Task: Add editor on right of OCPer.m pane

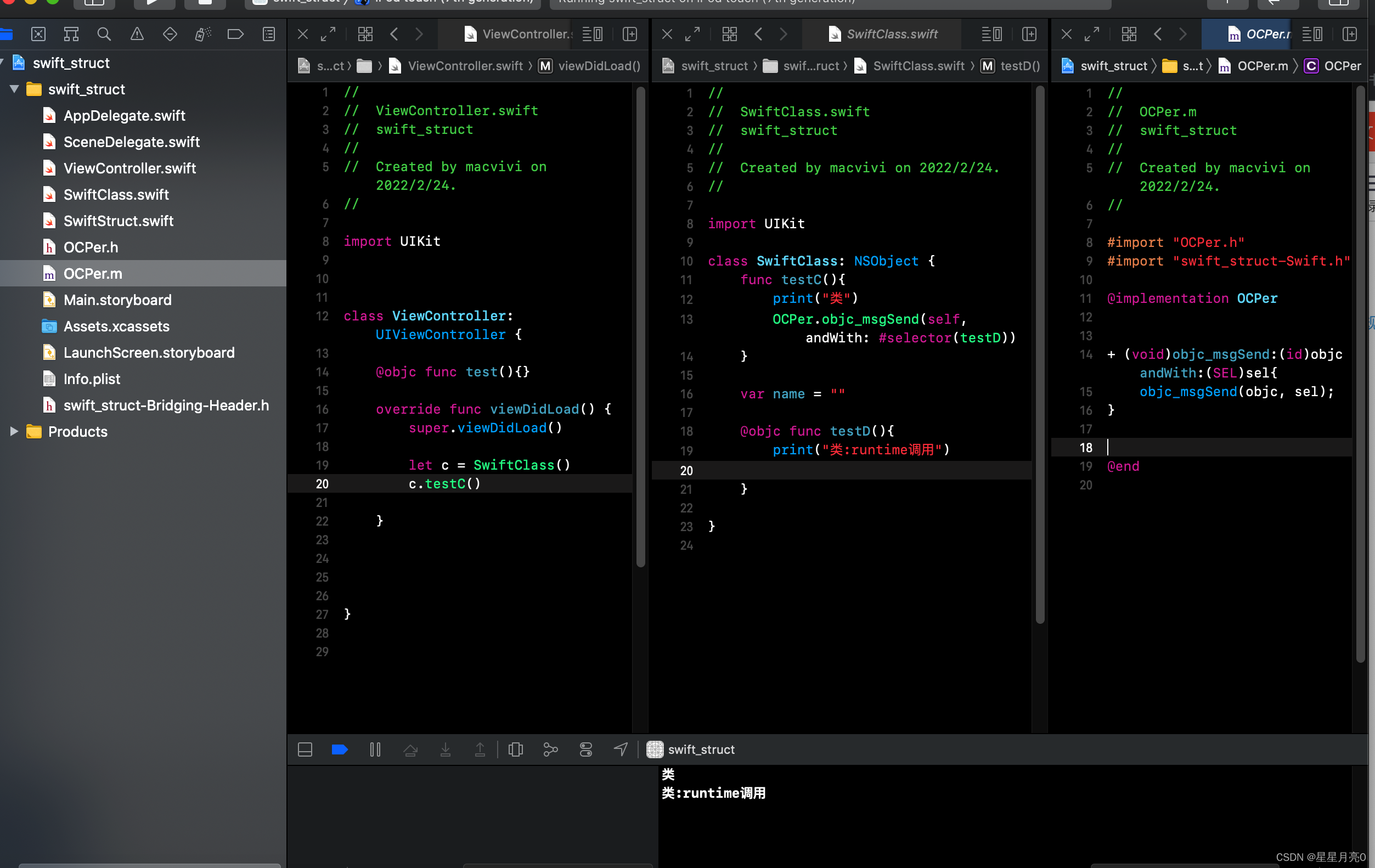Action: (x=1350, y=34)
